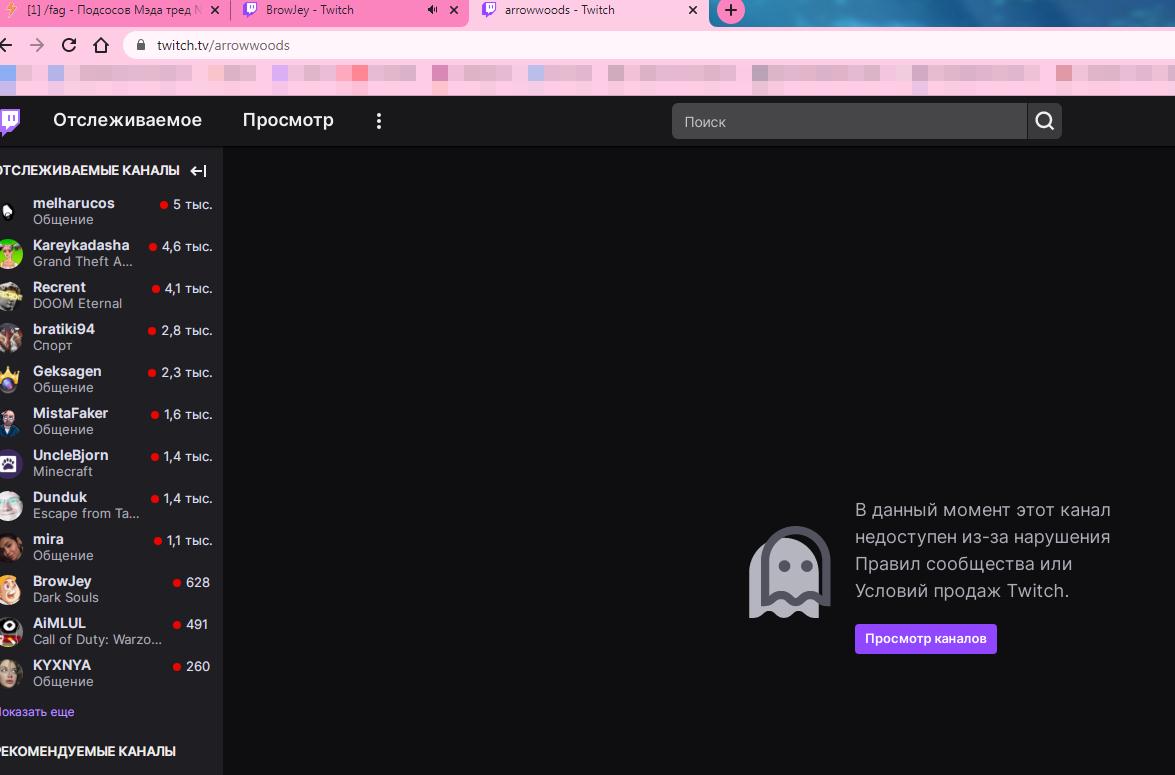Reload the browser page
This screenshot has width=1175, height=775.
(69, 45)
